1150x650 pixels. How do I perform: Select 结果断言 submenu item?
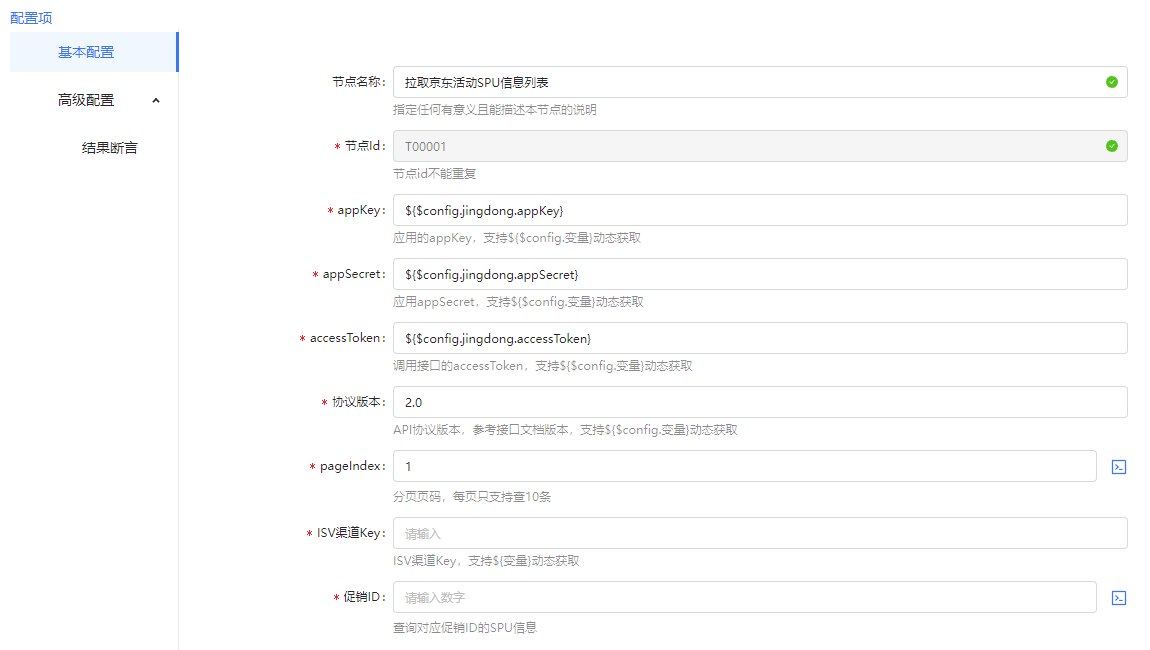[x=110, y=148]
